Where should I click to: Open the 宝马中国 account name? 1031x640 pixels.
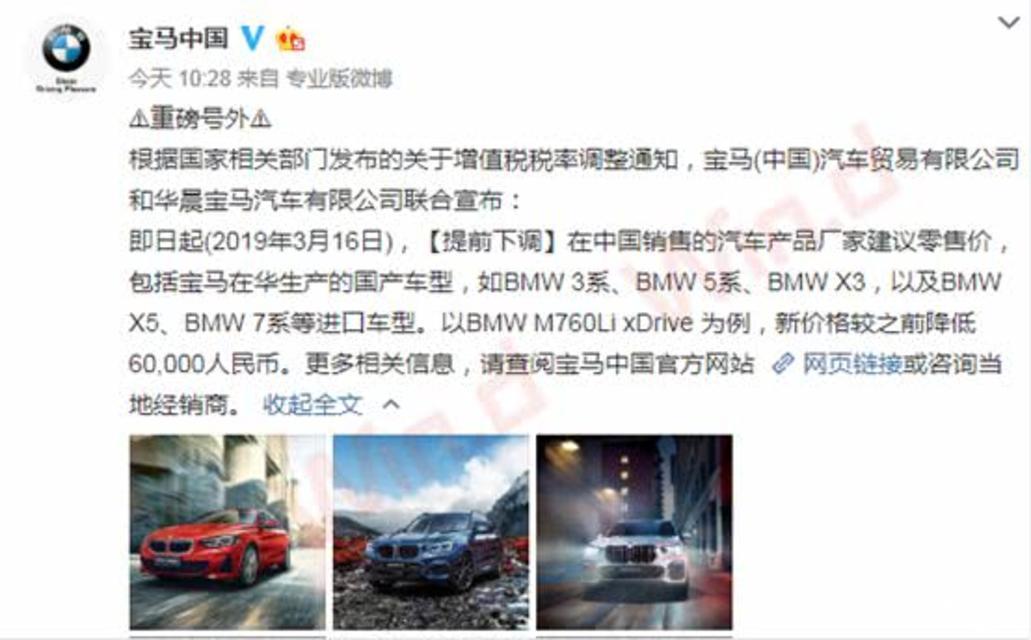click(x=178, y=38)
